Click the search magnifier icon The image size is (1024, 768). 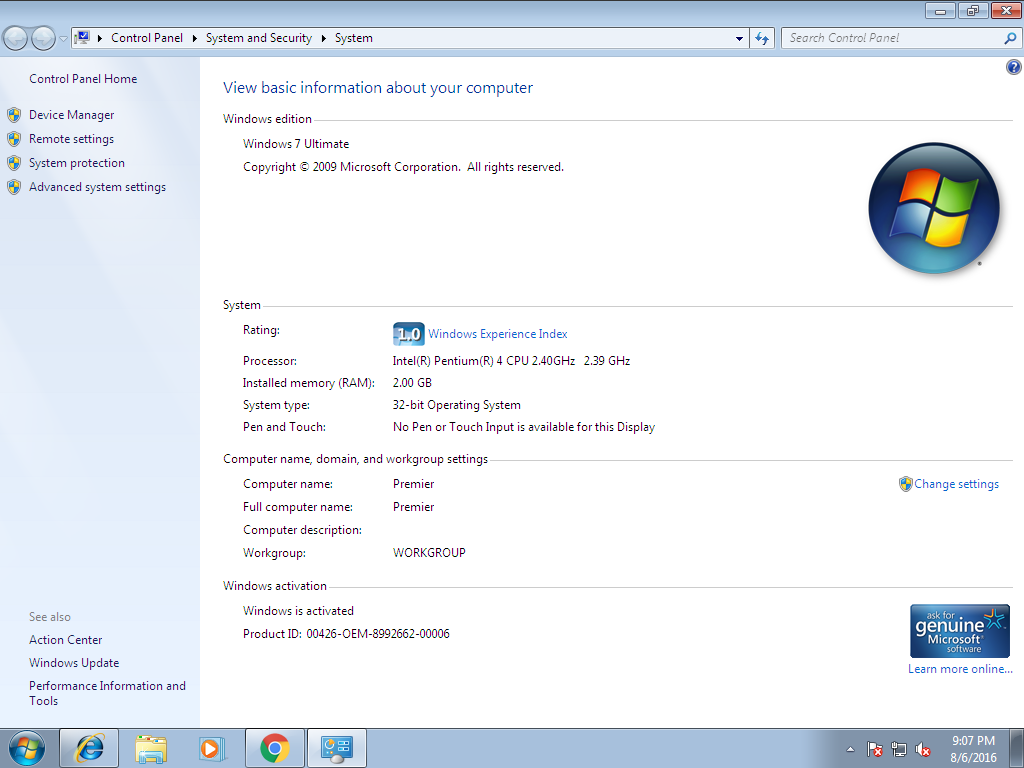pyautogui.click(x=1010, y=39)
